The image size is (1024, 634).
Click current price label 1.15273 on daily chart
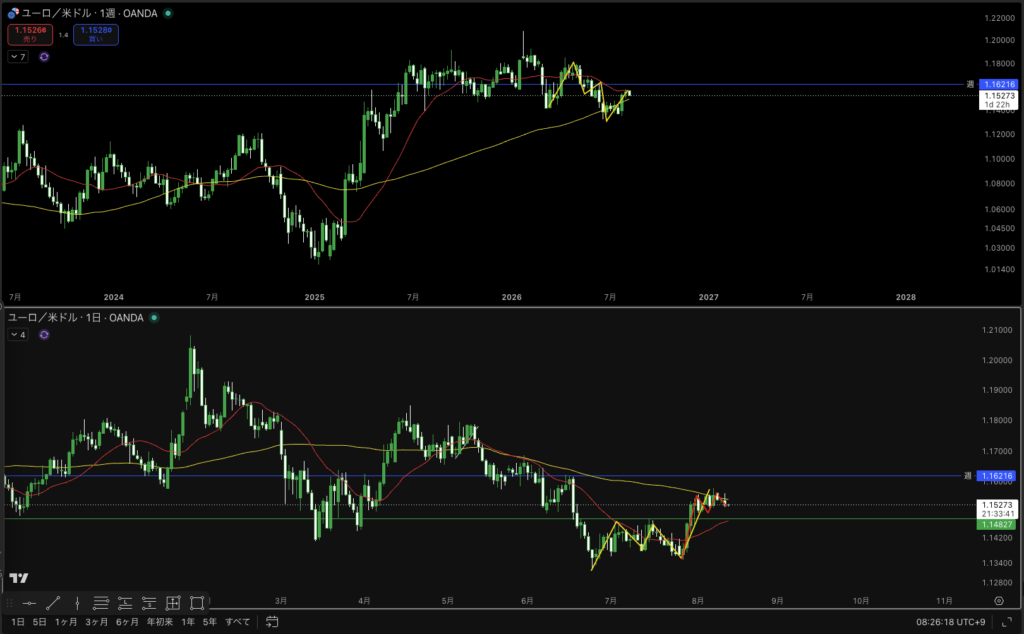pyautogui.click(x=997, y=509)
